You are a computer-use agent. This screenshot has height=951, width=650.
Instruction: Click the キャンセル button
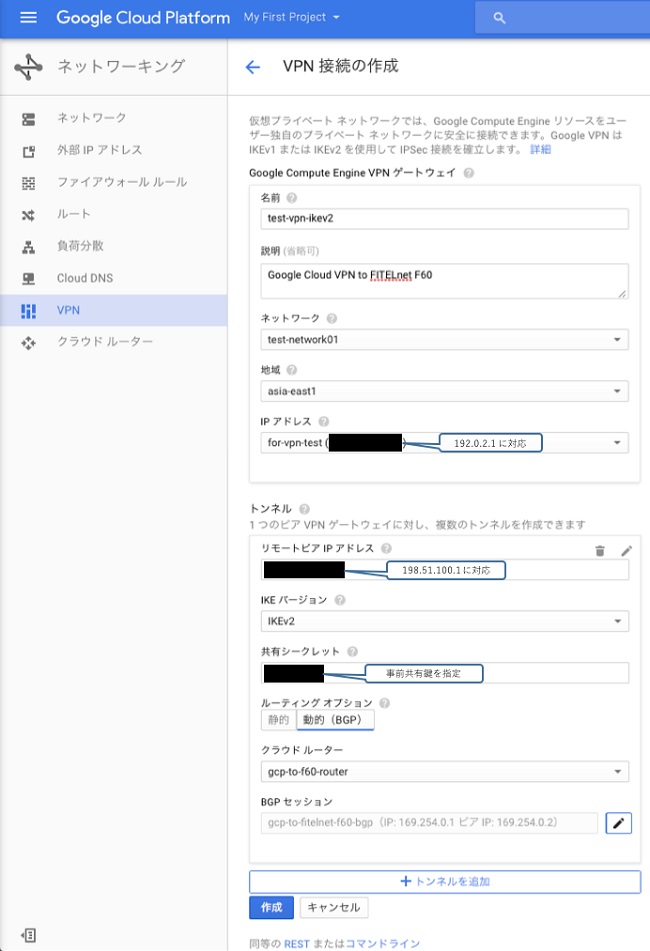(334, 908)
